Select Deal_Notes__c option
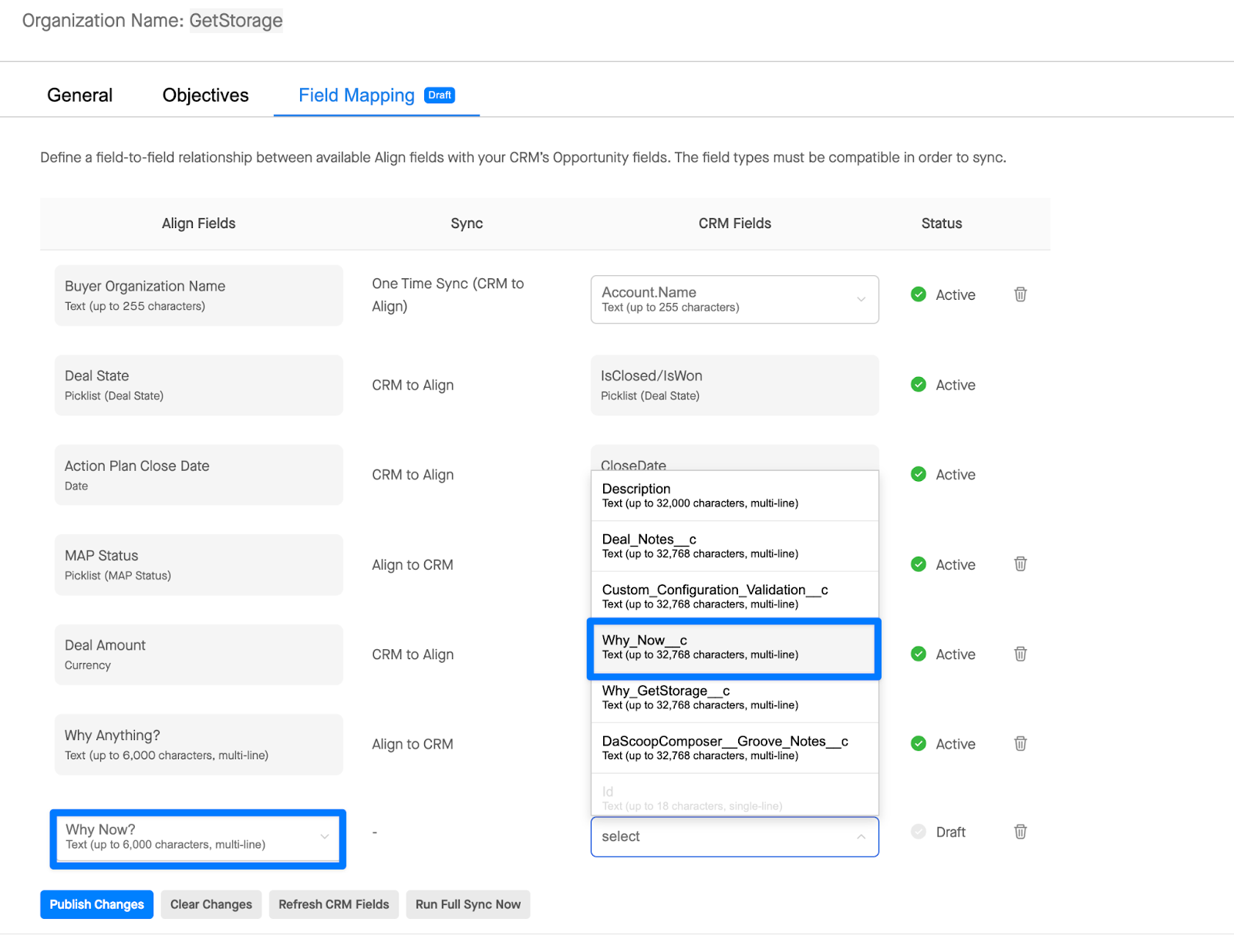The image size is (1234, 952). pos(733,546)
